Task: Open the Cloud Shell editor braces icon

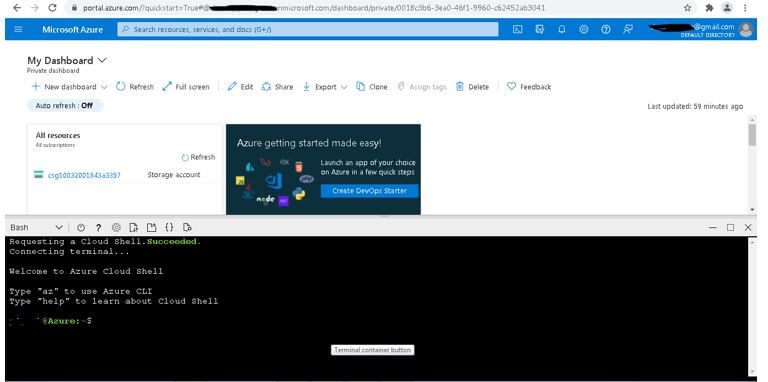Action: tap(169, 227)
